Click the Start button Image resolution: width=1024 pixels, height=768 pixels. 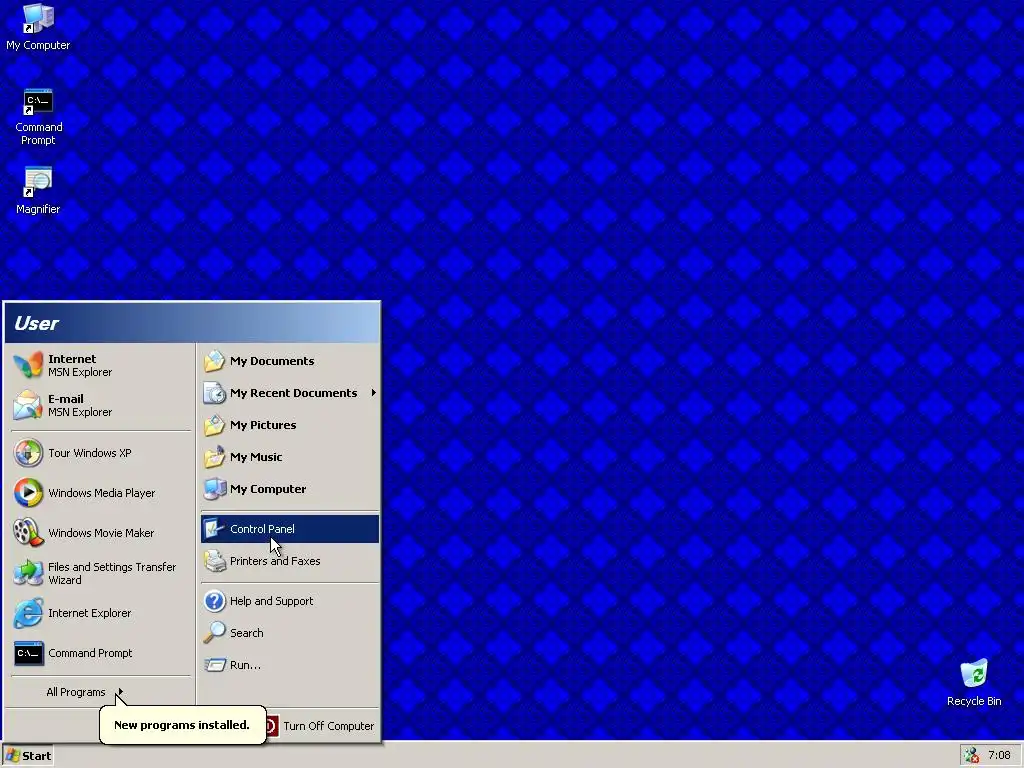tap(27, 756)
